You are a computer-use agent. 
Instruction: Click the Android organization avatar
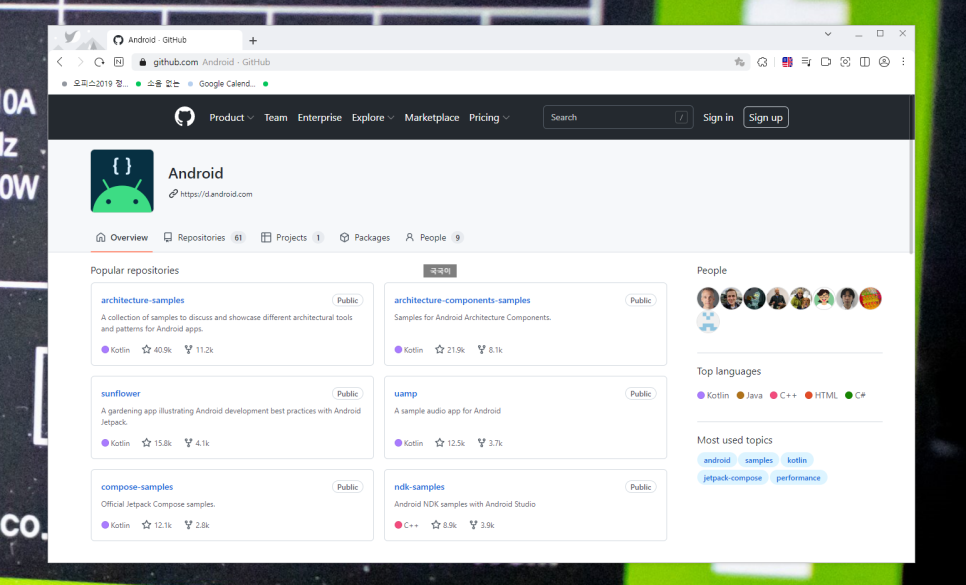pyautogui.click(x=122, y=181)
